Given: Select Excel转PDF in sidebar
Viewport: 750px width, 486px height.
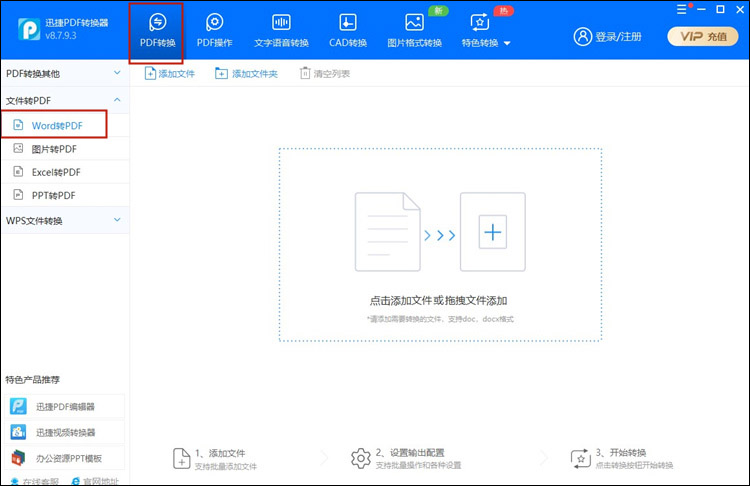Looking at the screenshot, I should pyautogui.click(x=66, y=172).
